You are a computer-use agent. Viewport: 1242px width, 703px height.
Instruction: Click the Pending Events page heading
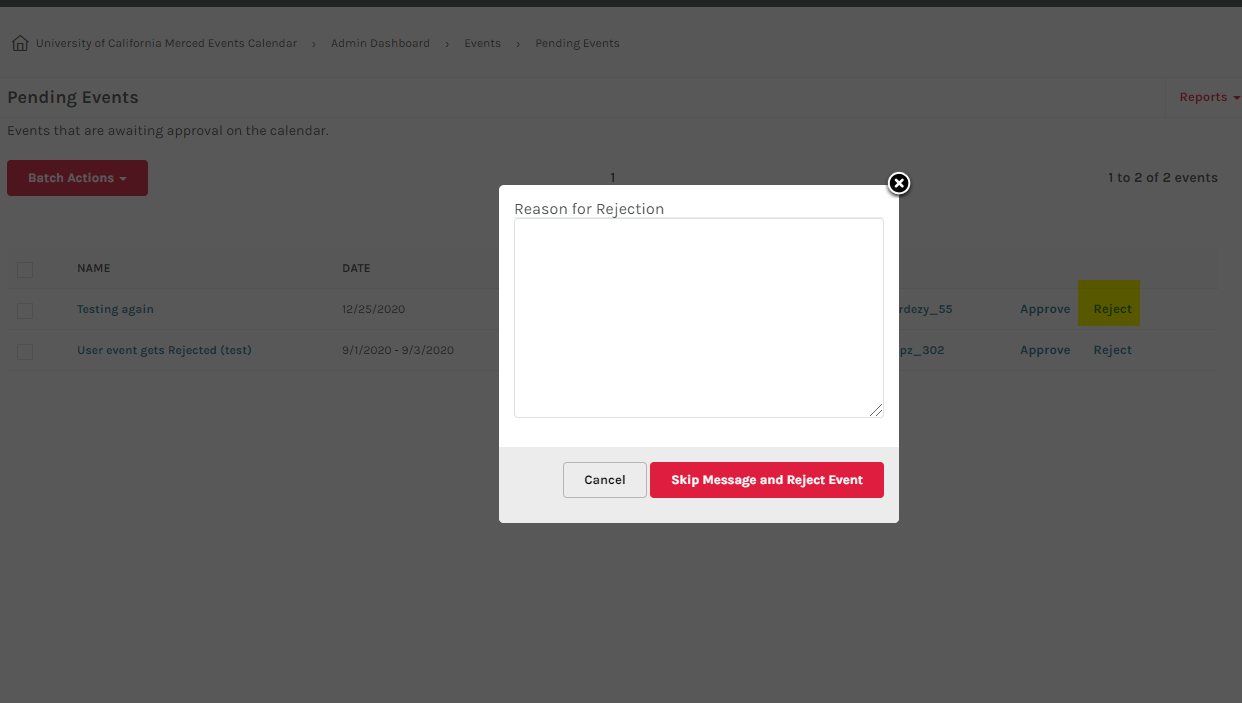[x=73, y=98]
